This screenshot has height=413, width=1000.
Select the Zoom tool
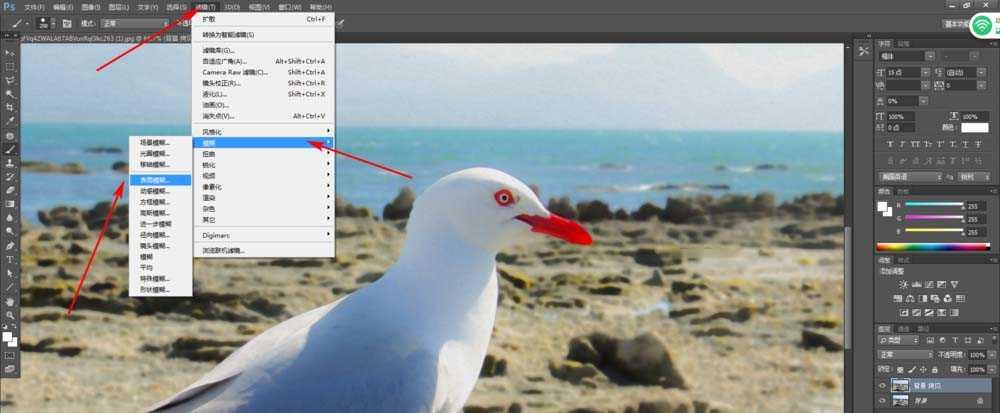click(10, 315)
